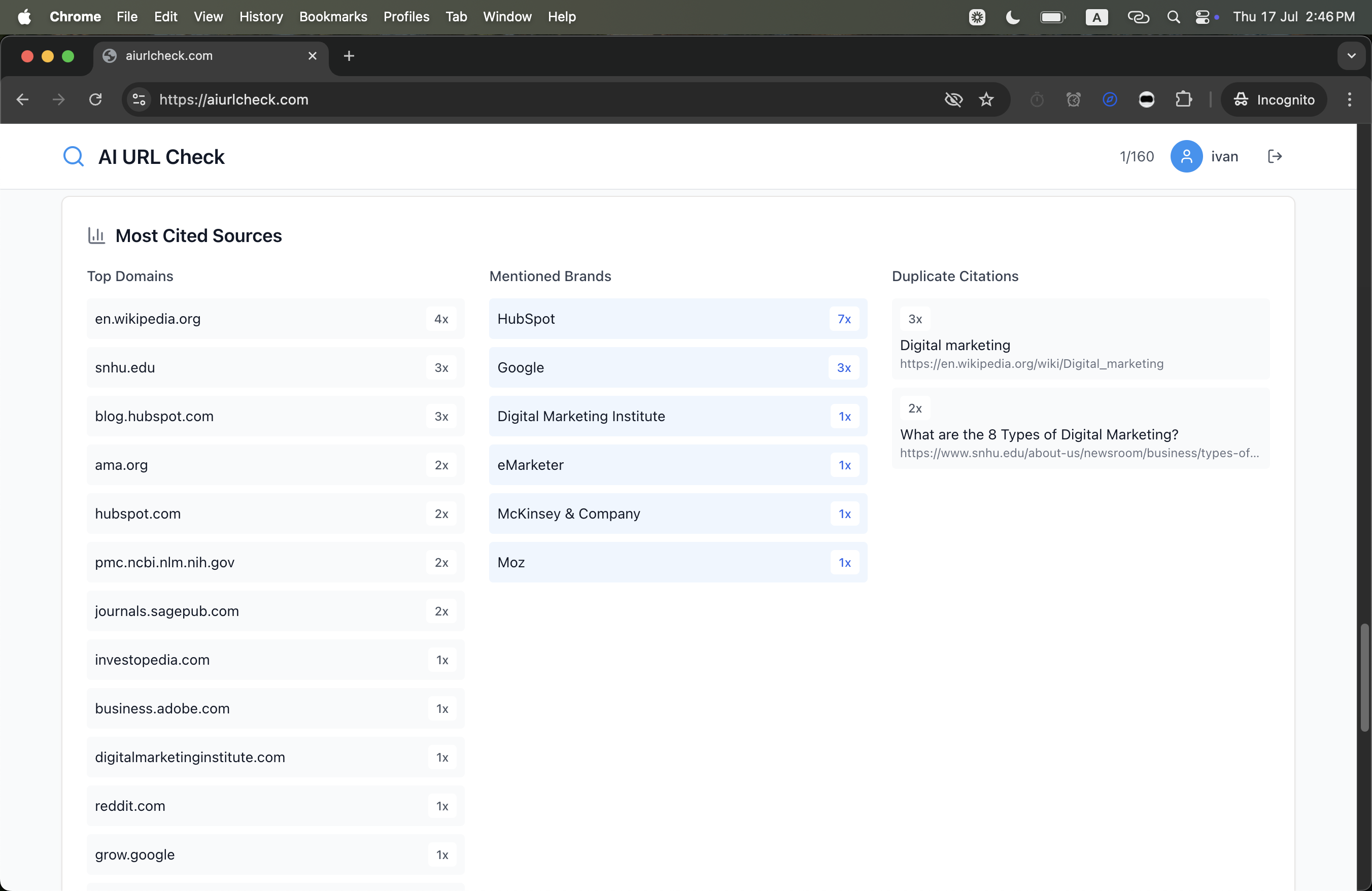Open the Apple menu

[24, 17]
